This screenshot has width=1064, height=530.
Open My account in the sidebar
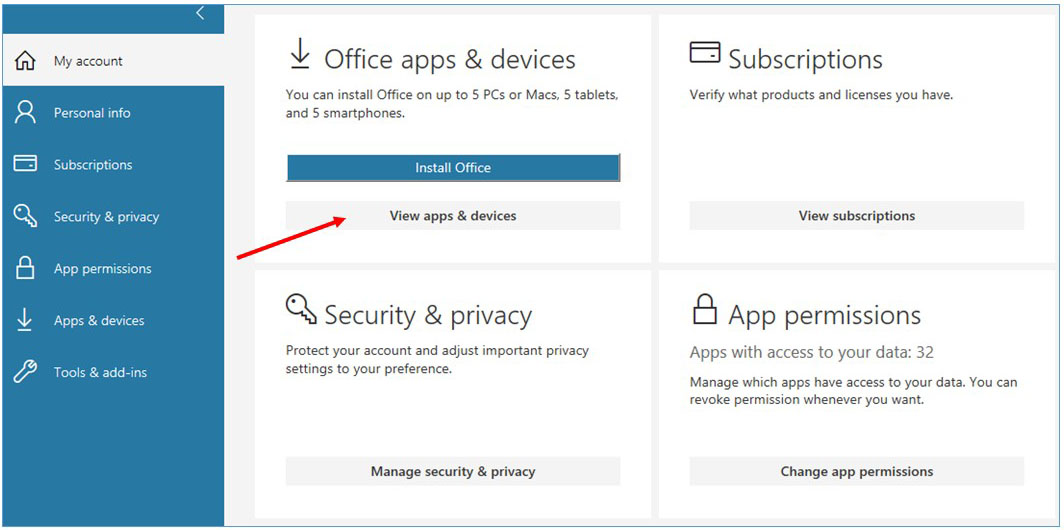(88, 61)
